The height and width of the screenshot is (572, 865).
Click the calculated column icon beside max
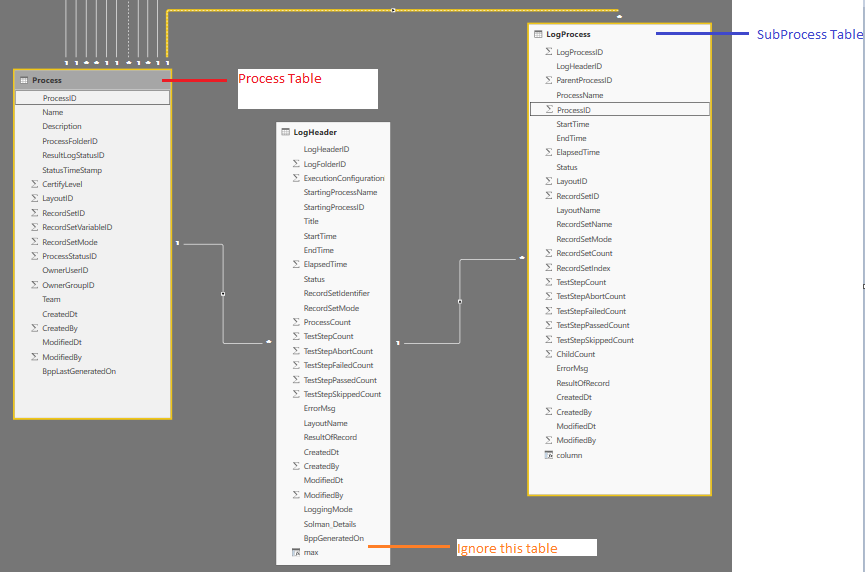(296, 552)
